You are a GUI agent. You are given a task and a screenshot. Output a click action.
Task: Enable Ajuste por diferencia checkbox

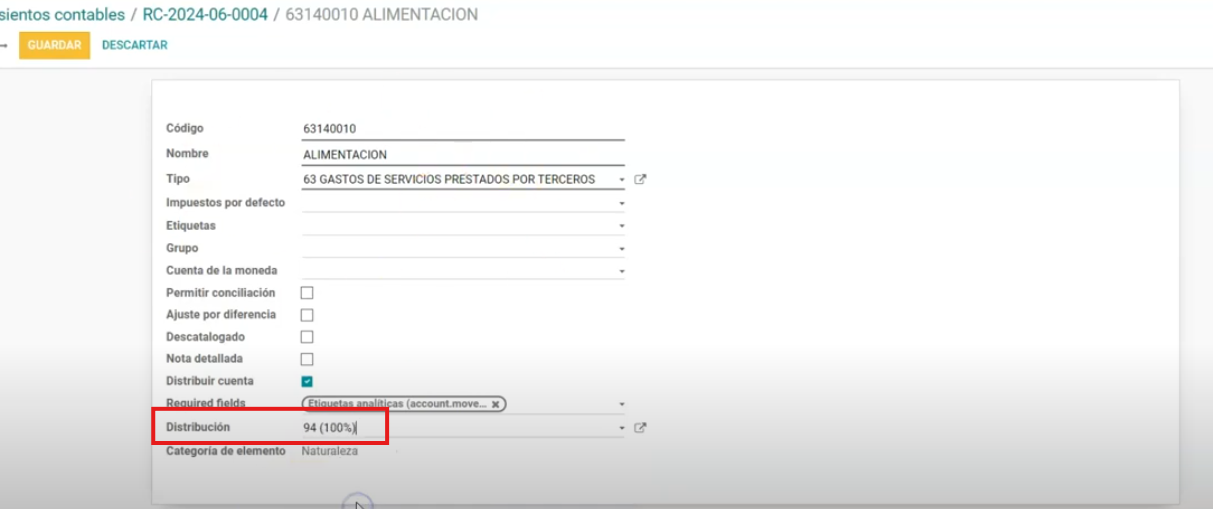pyautogui.click(x=307, y=315)
